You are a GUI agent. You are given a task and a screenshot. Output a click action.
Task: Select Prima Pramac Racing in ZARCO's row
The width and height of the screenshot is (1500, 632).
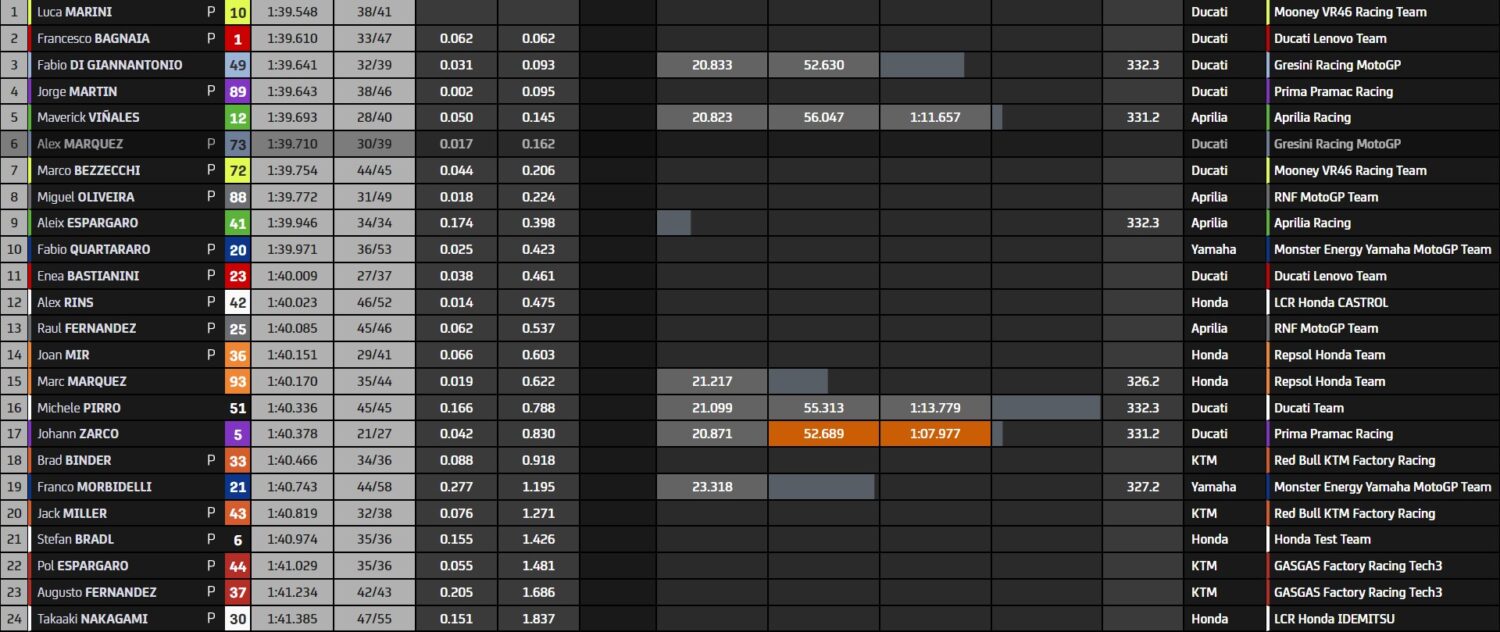(x=1333, y=434)
